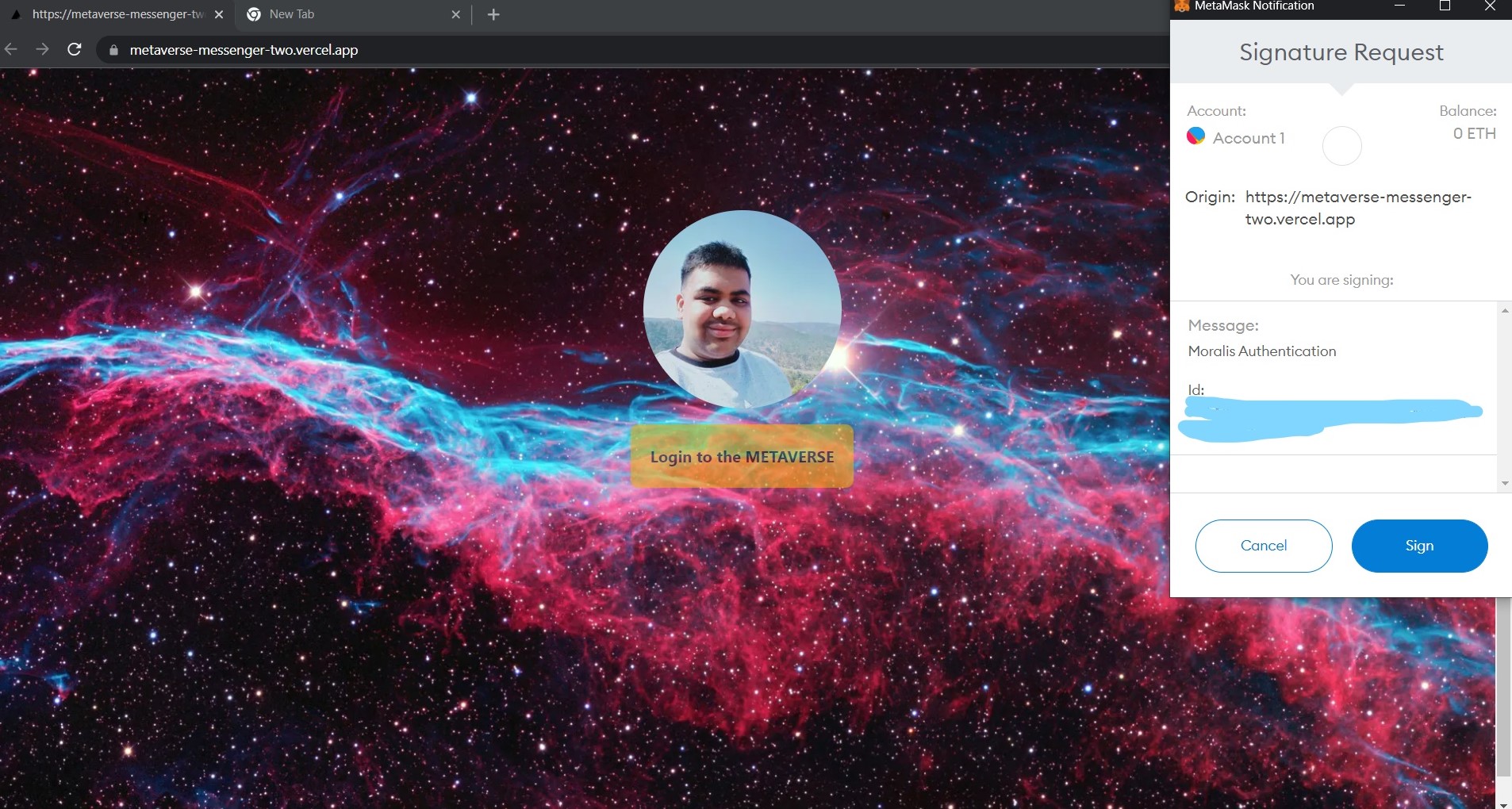Image resolution: width=1512 pixels, height=809 pixels.
Task: Click the MetaMask fox icon in the title bar
Action: 1180,6
